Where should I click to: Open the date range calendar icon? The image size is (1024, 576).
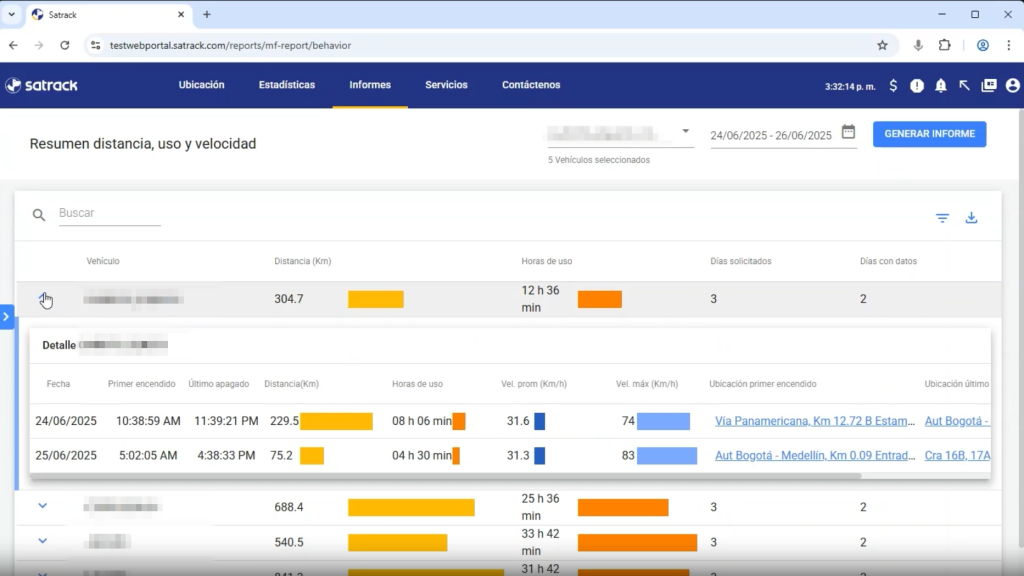(848, 132)
